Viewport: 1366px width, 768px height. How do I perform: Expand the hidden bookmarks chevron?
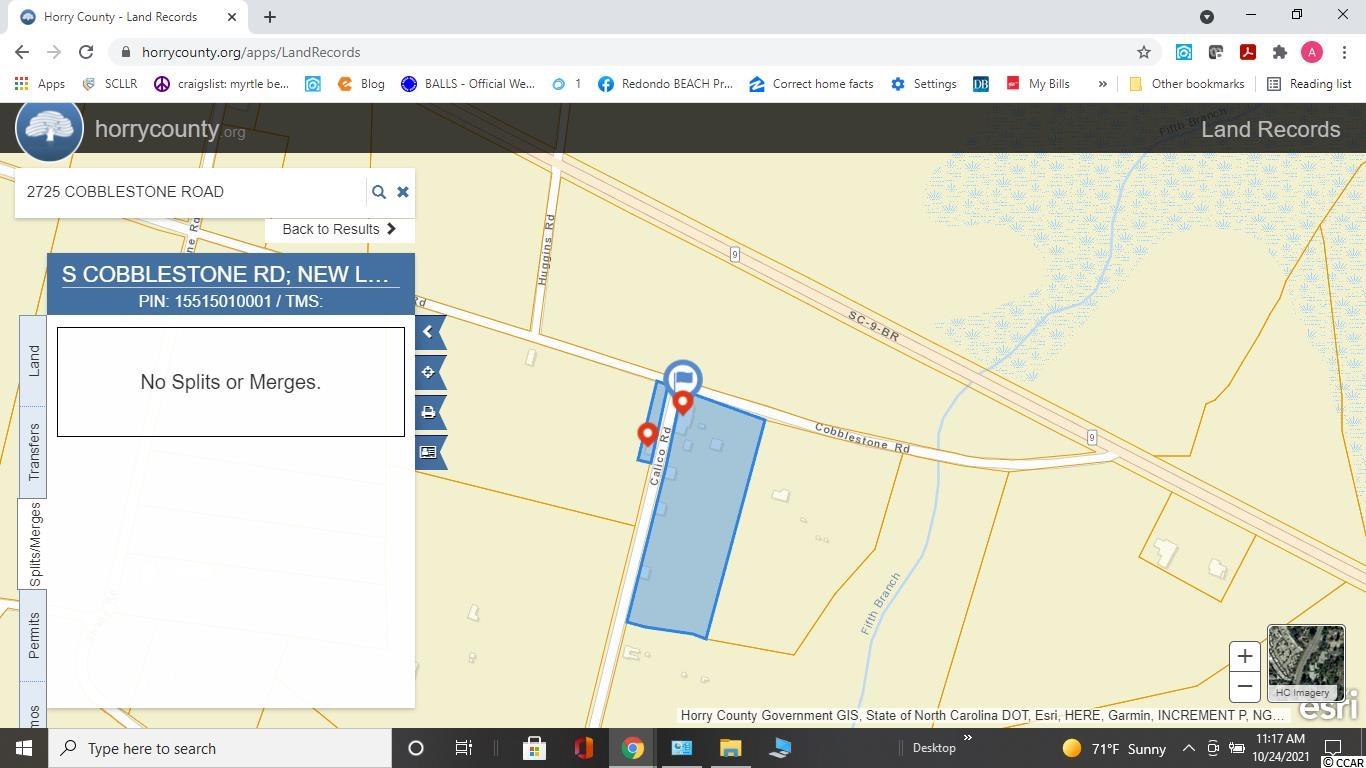[1102, 84]
